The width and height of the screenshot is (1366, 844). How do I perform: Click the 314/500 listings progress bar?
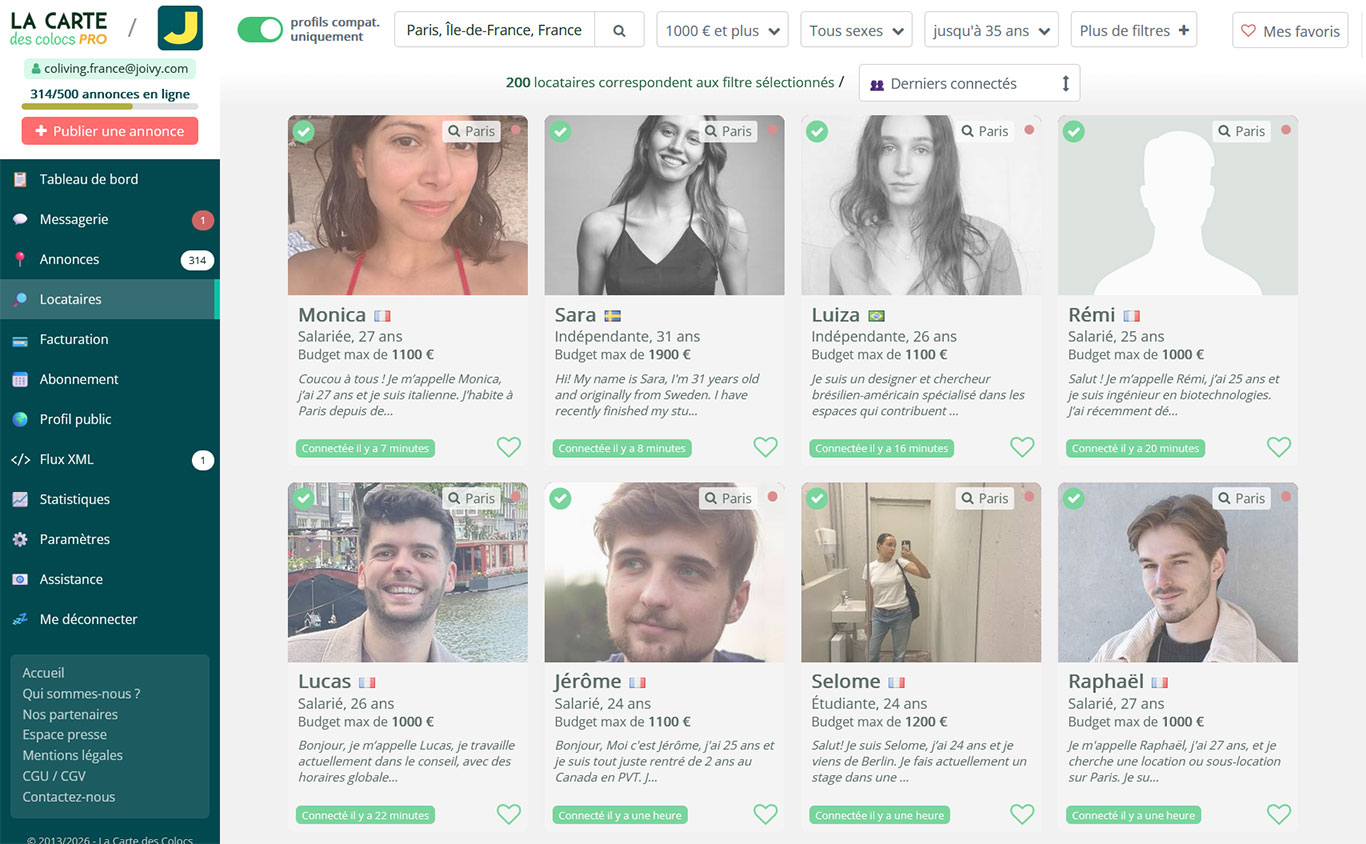coord(110,106)
